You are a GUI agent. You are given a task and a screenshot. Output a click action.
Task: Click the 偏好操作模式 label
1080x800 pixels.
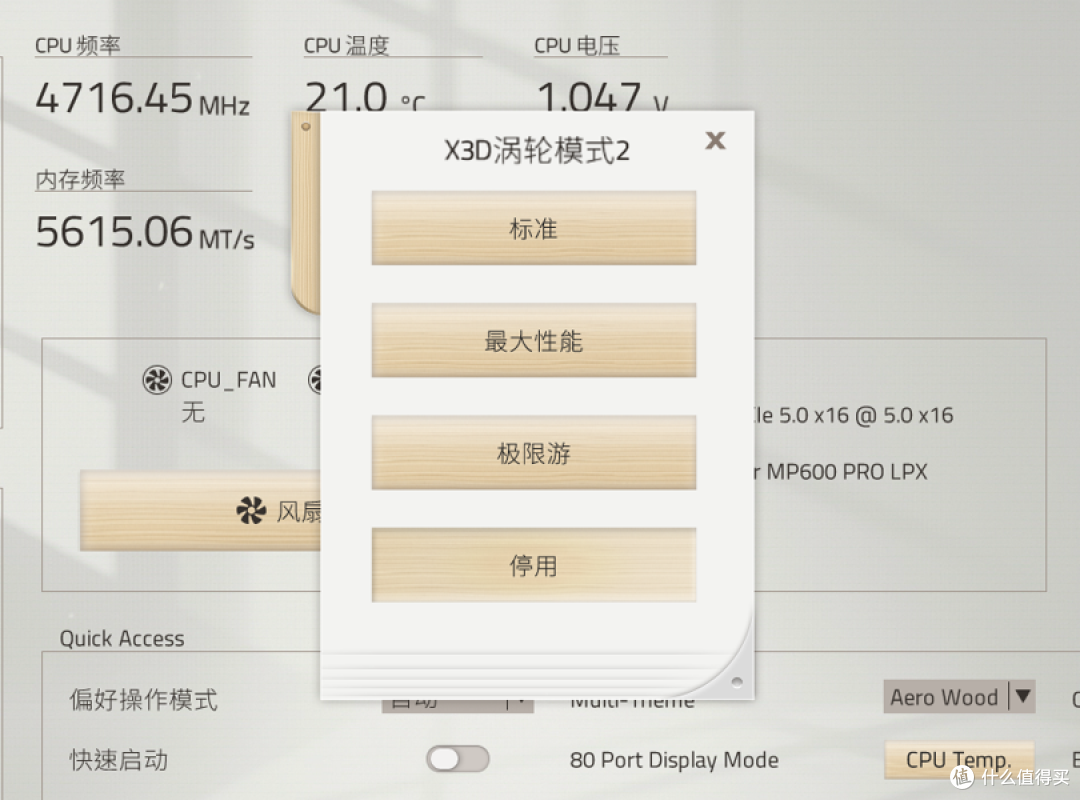(143, 699)
